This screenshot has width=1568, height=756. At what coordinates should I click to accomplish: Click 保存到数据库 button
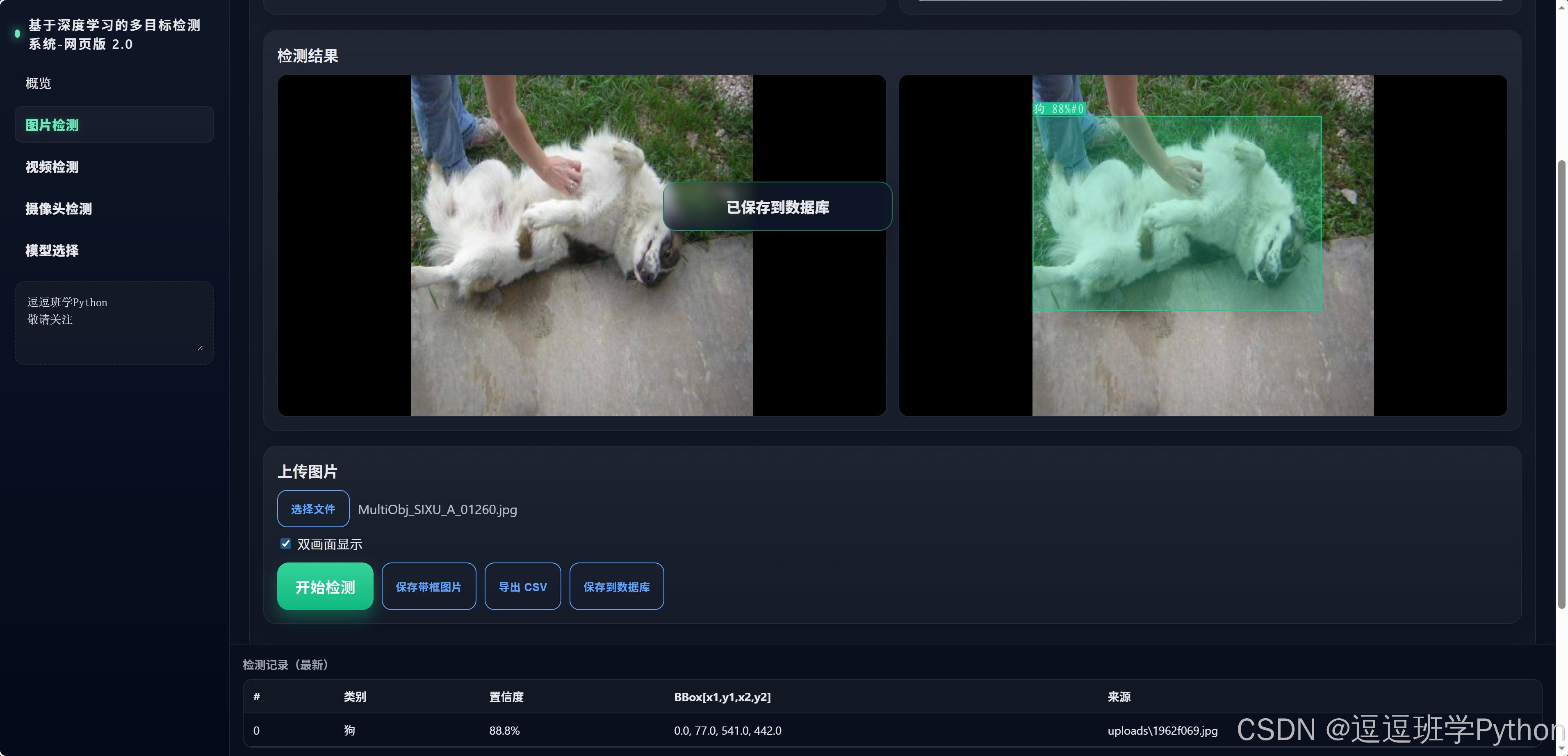point(616,586)
